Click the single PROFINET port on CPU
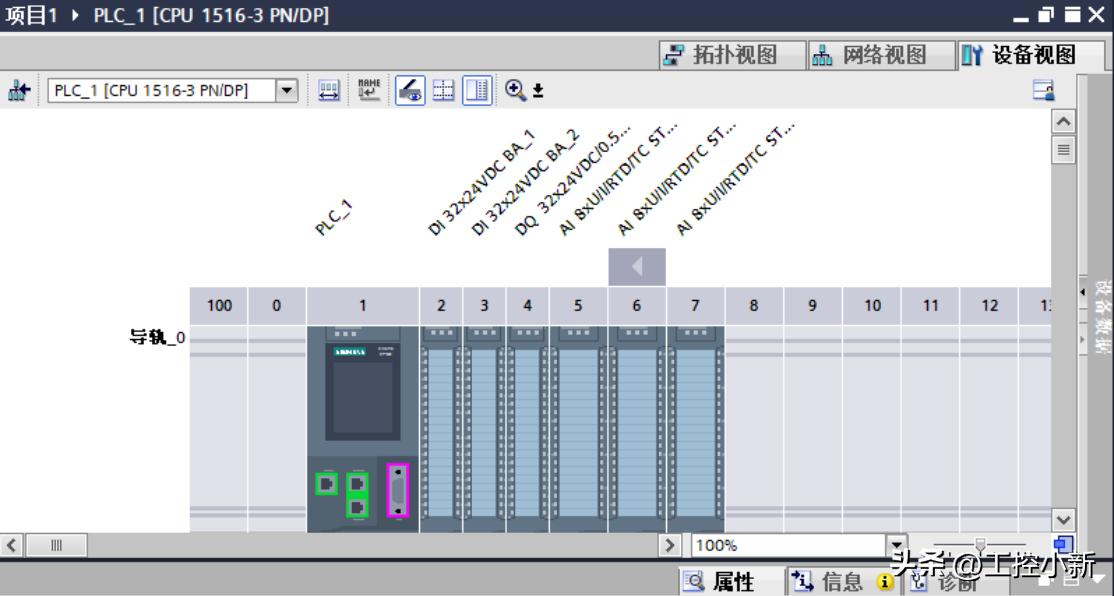The width and height of the screenshot is (1114, 596). tap(326, 484)
